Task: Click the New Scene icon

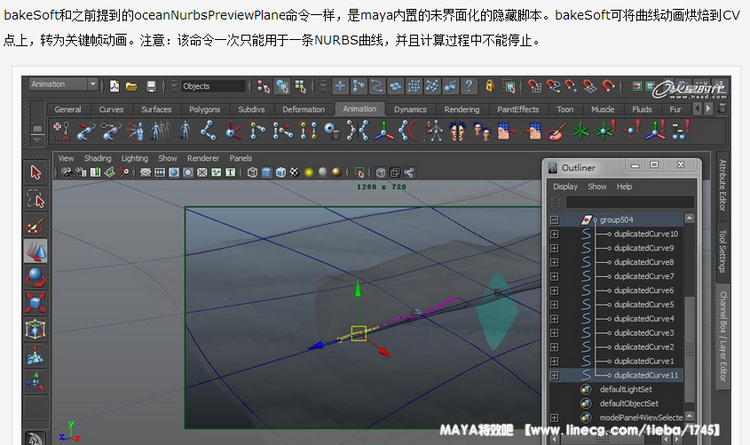Action: [x=114, y=86]
